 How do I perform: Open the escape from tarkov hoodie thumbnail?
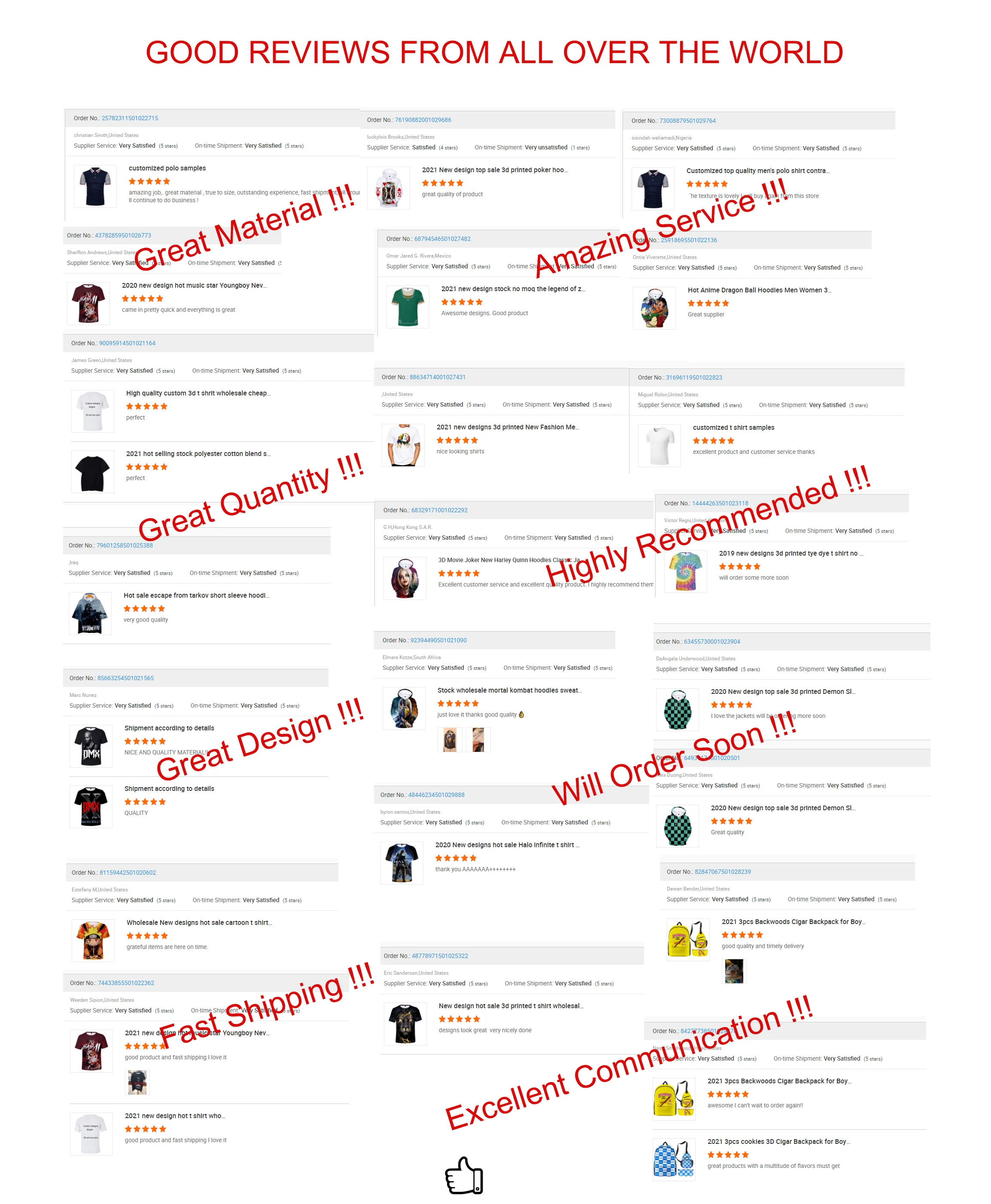click(90, 613)
